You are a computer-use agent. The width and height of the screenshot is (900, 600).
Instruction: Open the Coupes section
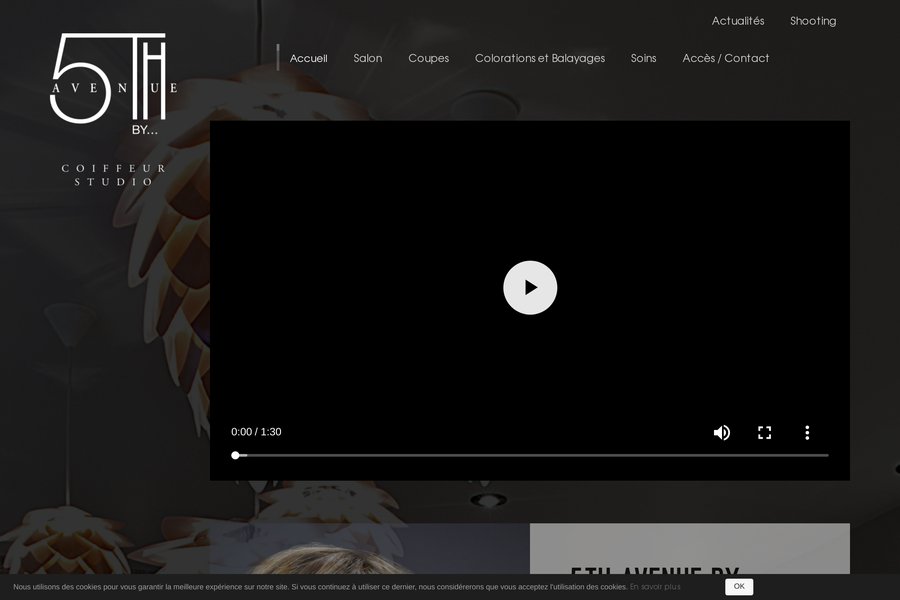point(429,59)
